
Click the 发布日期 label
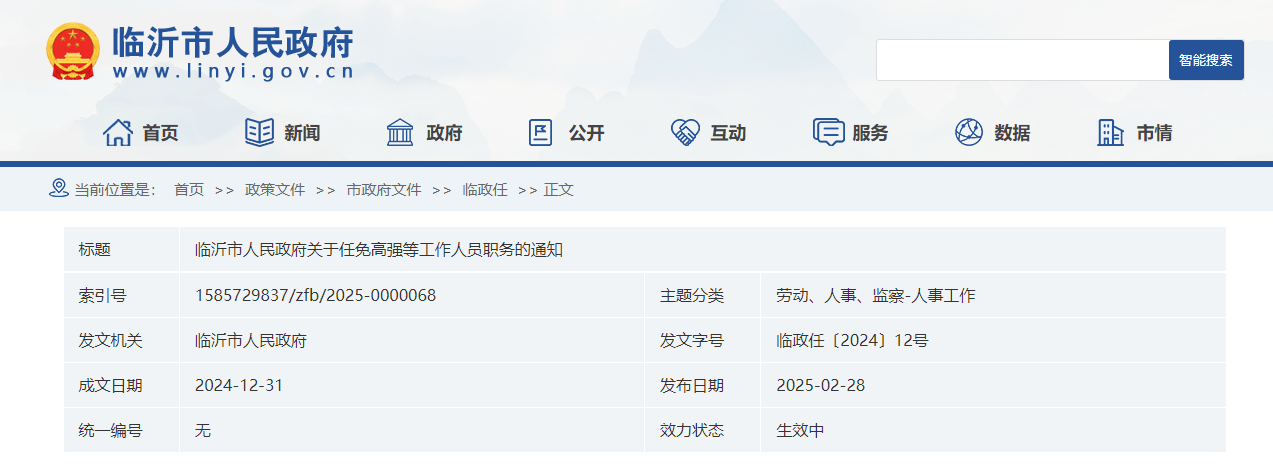click(691, 385)
